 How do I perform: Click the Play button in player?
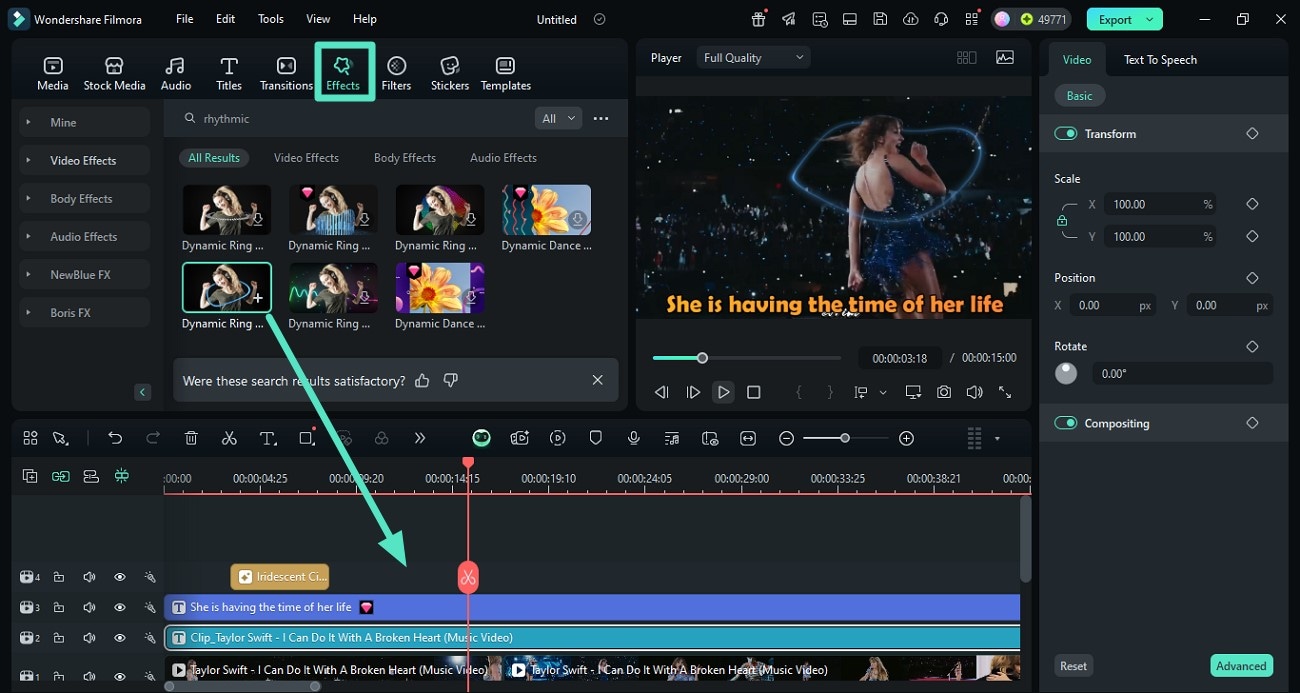point(723,393)
